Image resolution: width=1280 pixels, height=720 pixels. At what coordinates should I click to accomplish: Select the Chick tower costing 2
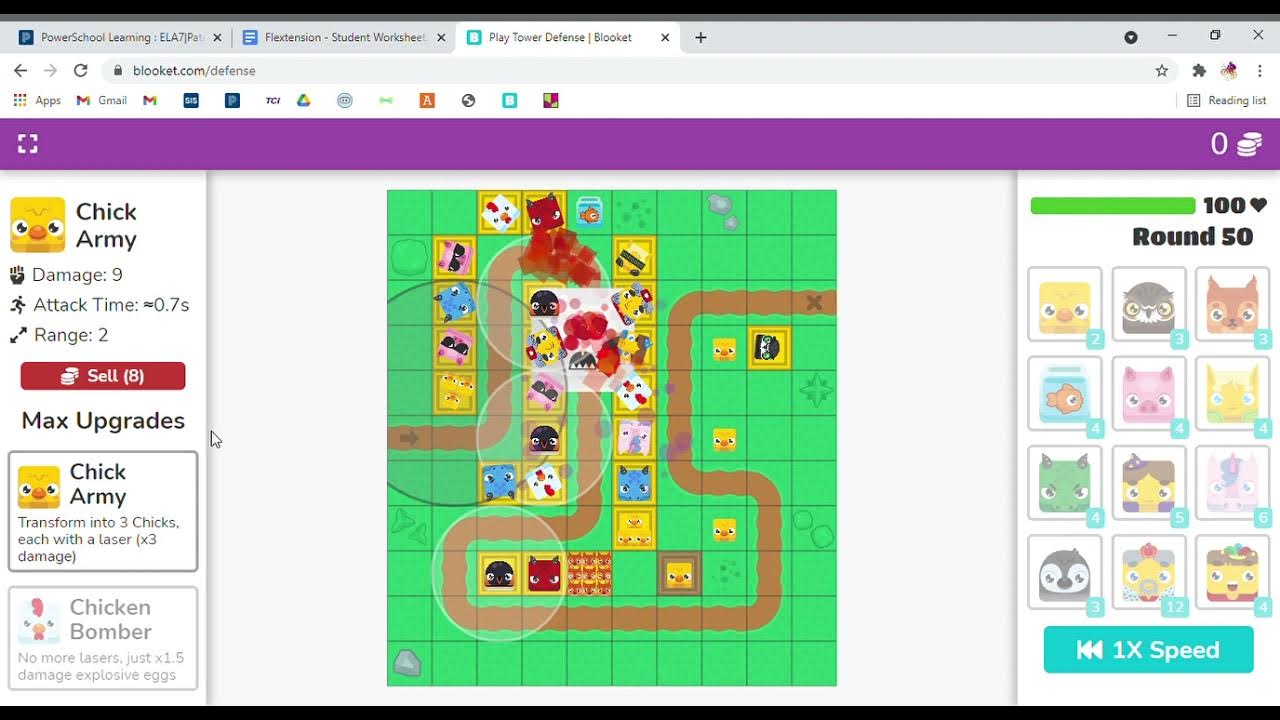click(1065, 305)
